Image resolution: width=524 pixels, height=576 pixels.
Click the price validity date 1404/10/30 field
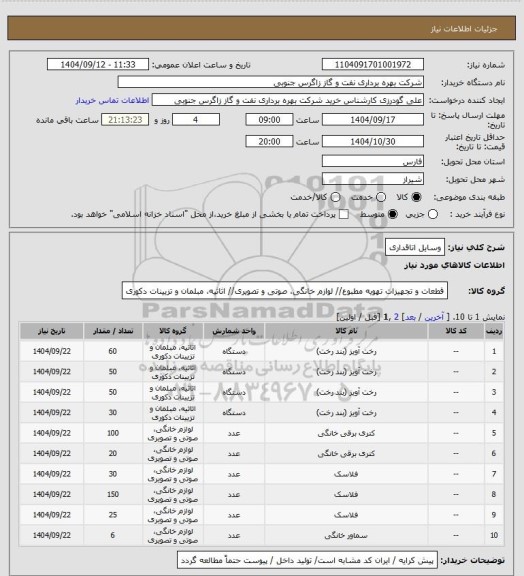point(373,141)
